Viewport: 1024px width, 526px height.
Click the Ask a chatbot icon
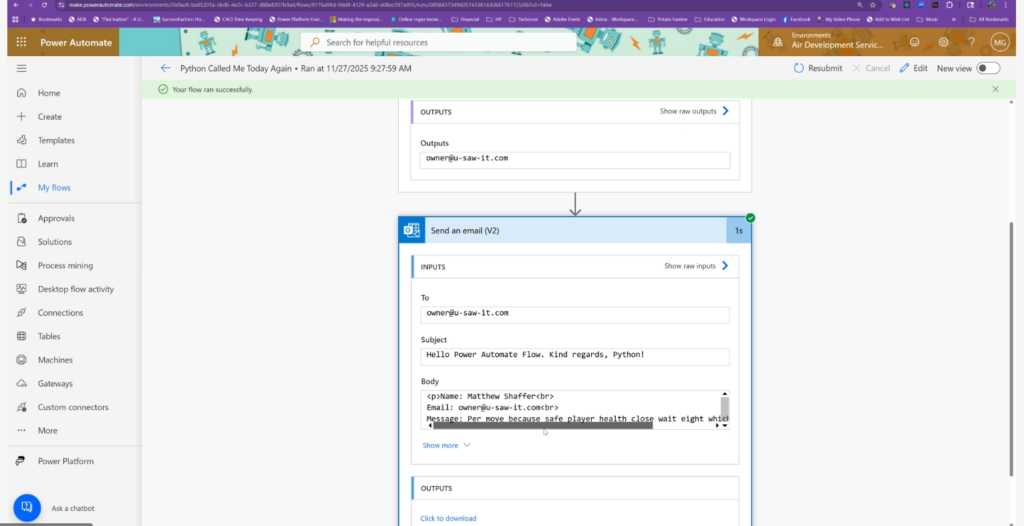(27, 507)
